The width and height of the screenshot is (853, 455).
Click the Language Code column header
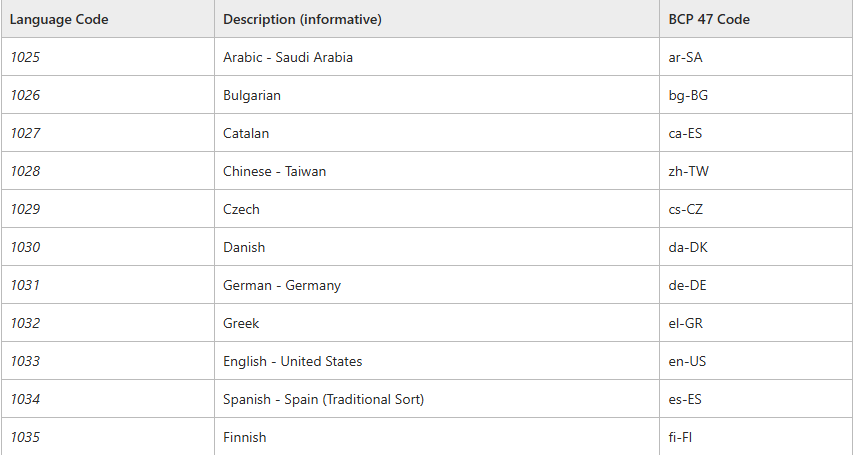click(x=60, y=19)
